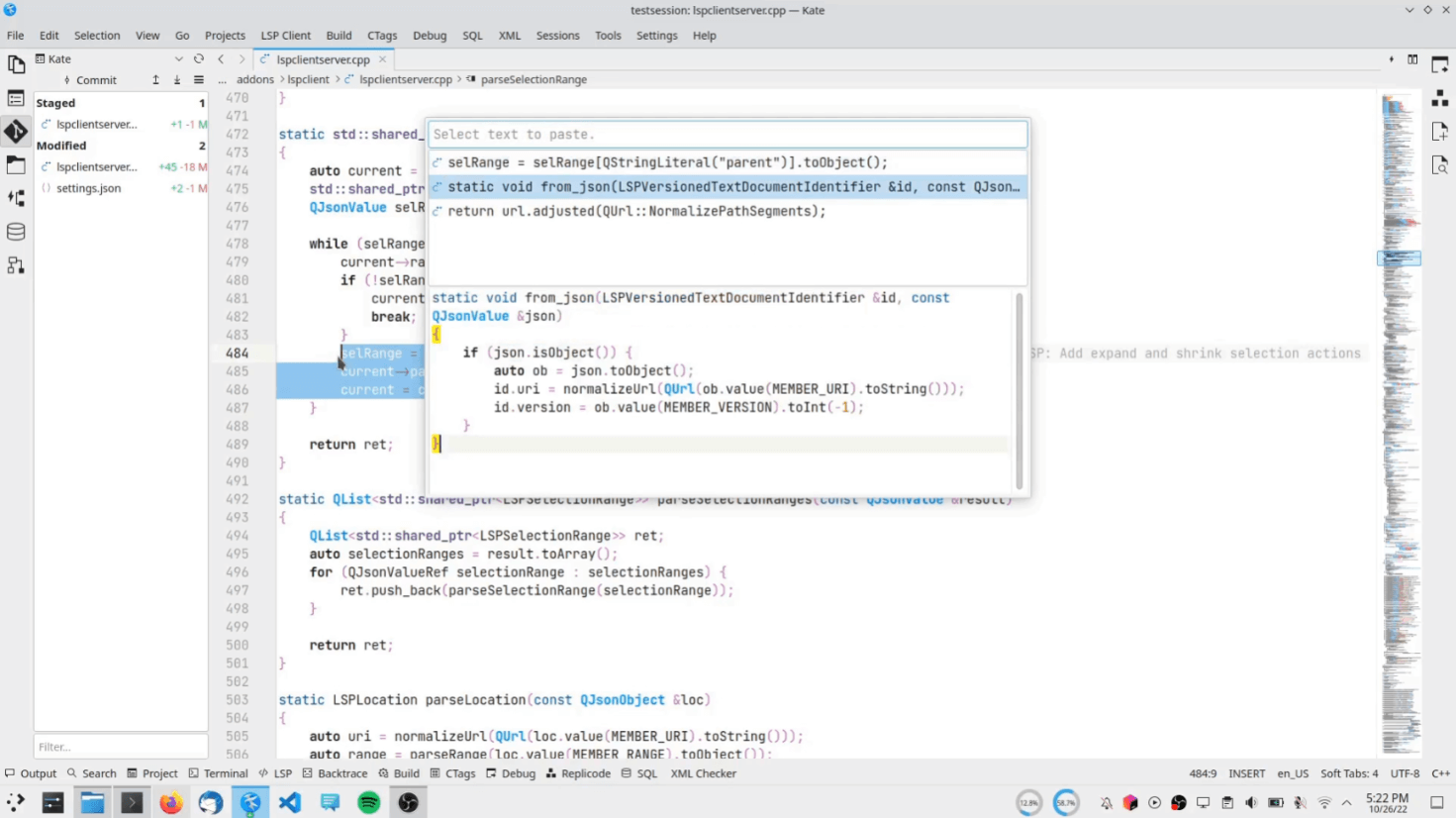The image size is (1456, 818).
Task: Open the Documents panel icon
Action: pos(16,65)
